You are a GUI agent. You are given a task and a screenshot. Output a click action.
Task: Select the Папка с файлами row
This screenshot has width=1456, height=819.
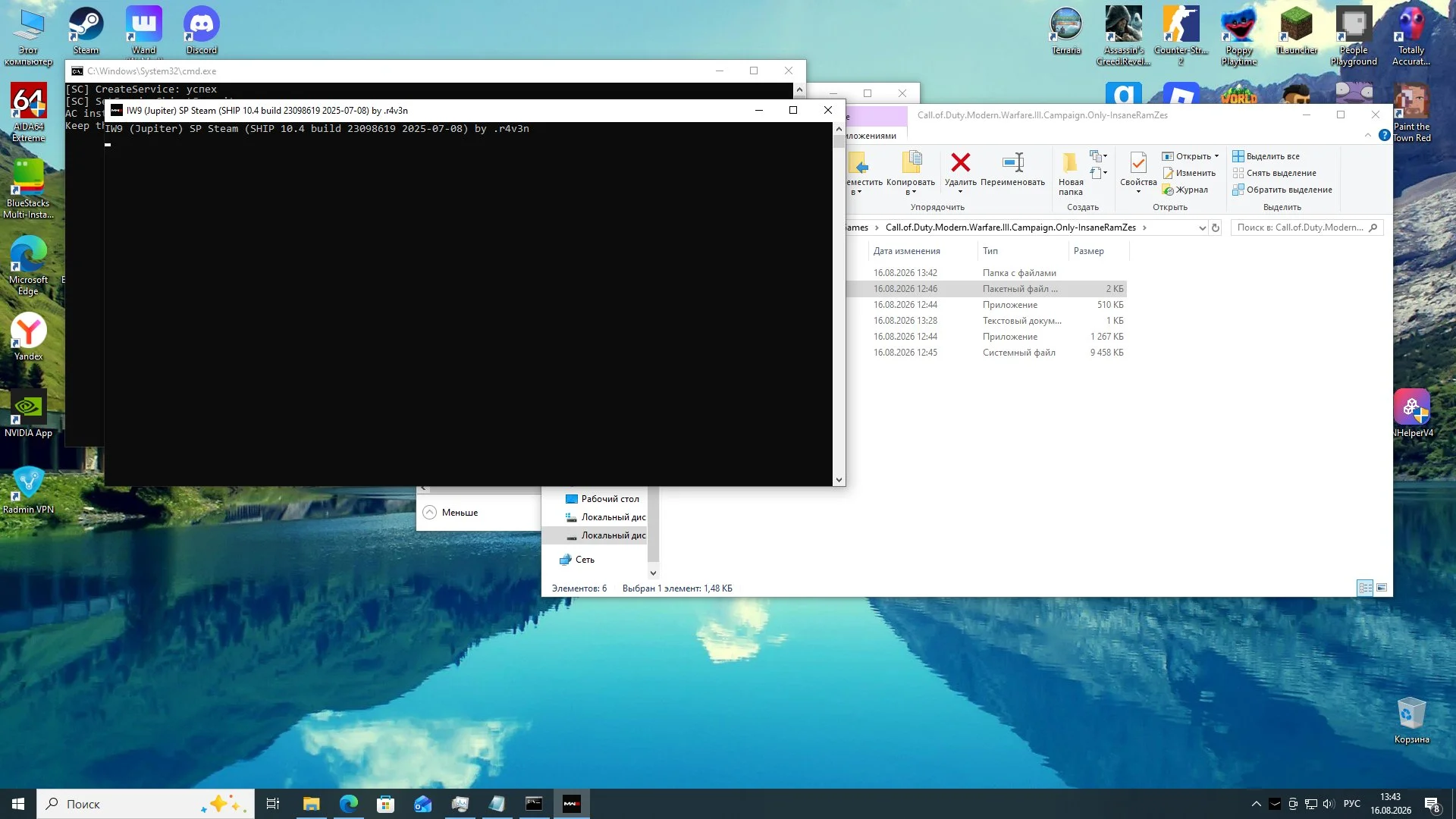click(987, 273)
